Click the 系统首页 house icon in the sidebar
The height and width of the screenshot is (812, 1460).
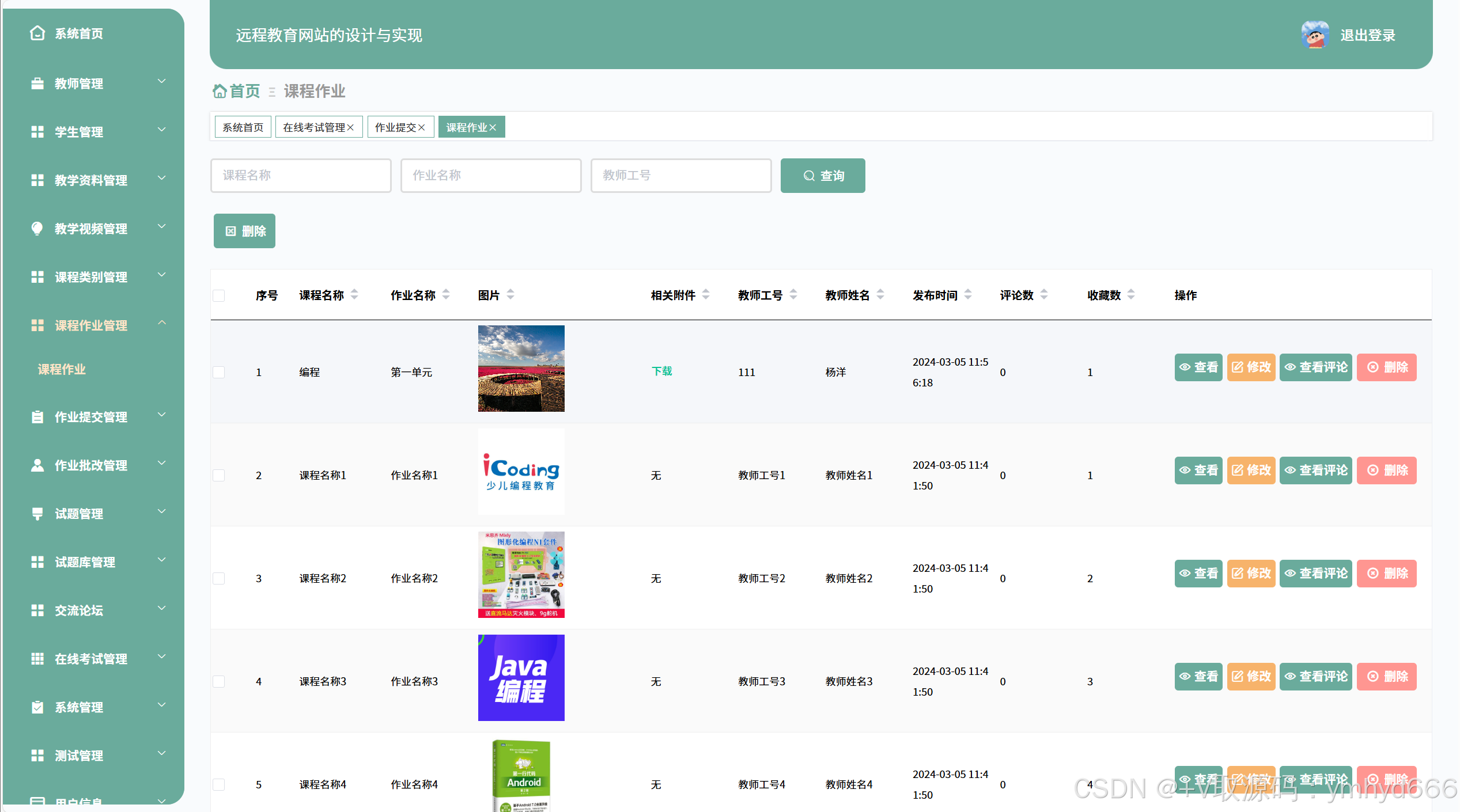(x=37, y=33)
